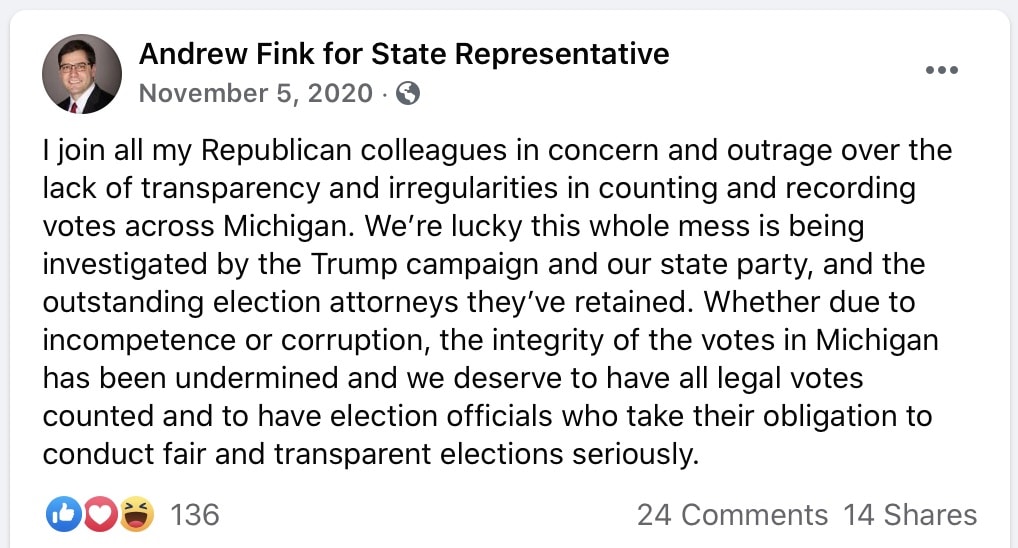The height and width of the screenshot is (548, 1018).
Task: Click the laughing Haha reaction icon
Action: click(x=136, y=514)
